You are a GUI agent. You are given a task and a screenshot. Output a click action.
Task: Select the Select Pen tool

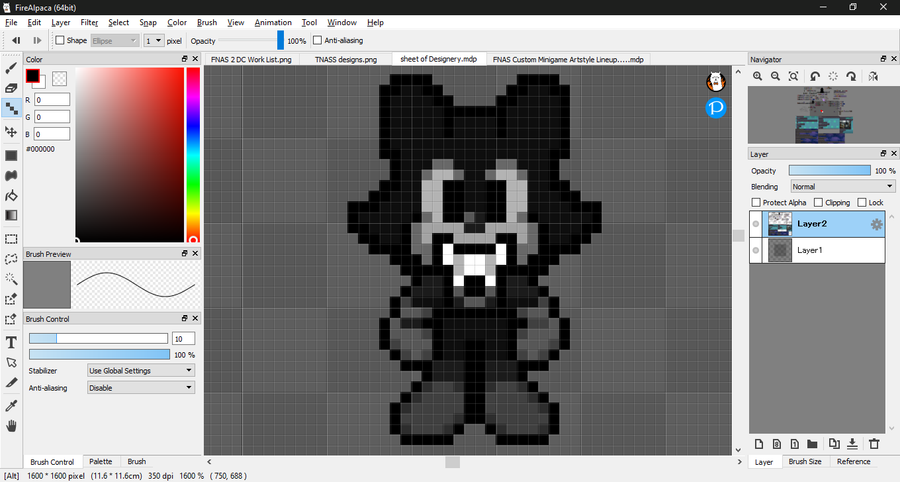(11, 299)
